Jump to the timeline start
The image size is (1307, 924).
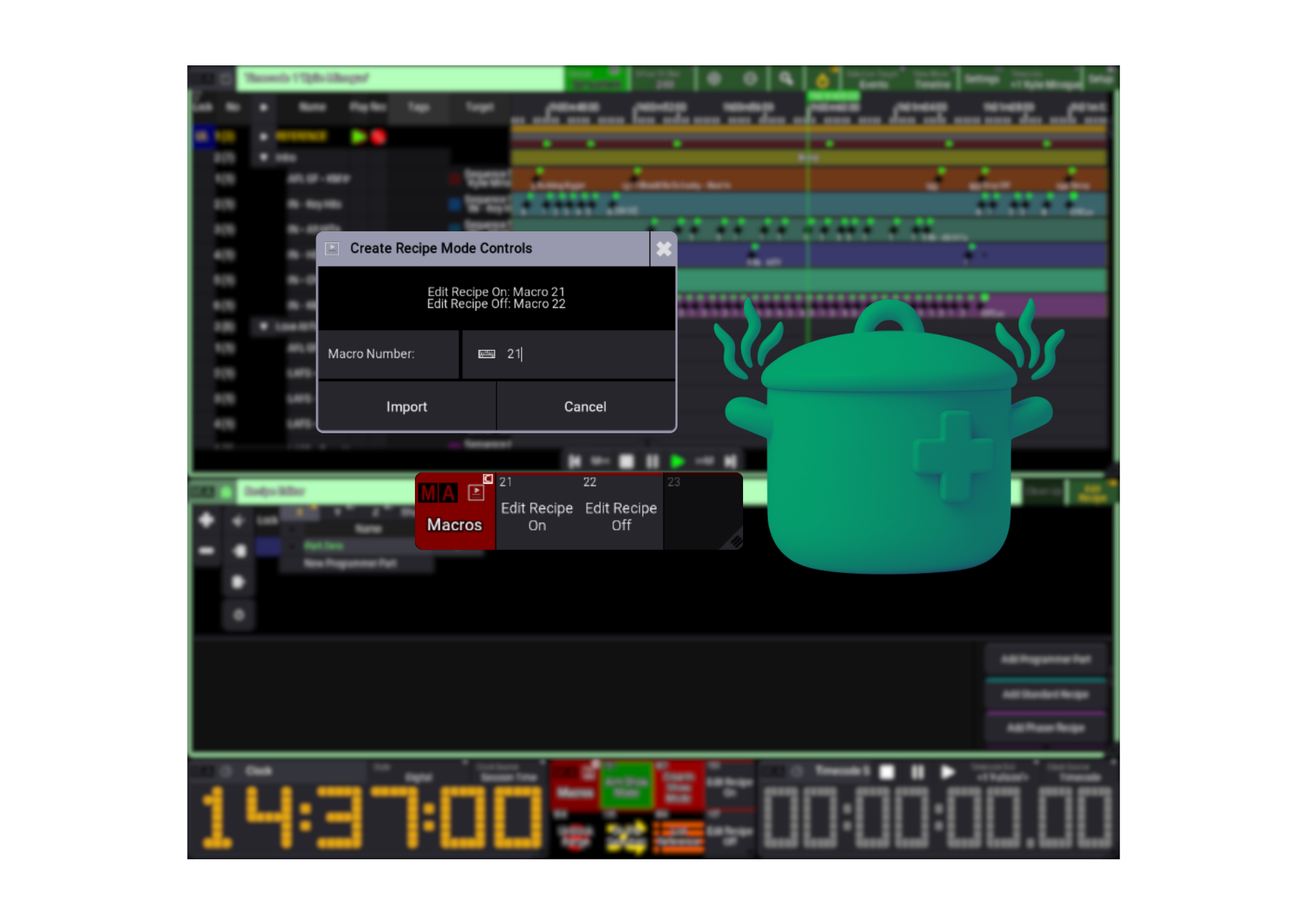coord(574,461)
